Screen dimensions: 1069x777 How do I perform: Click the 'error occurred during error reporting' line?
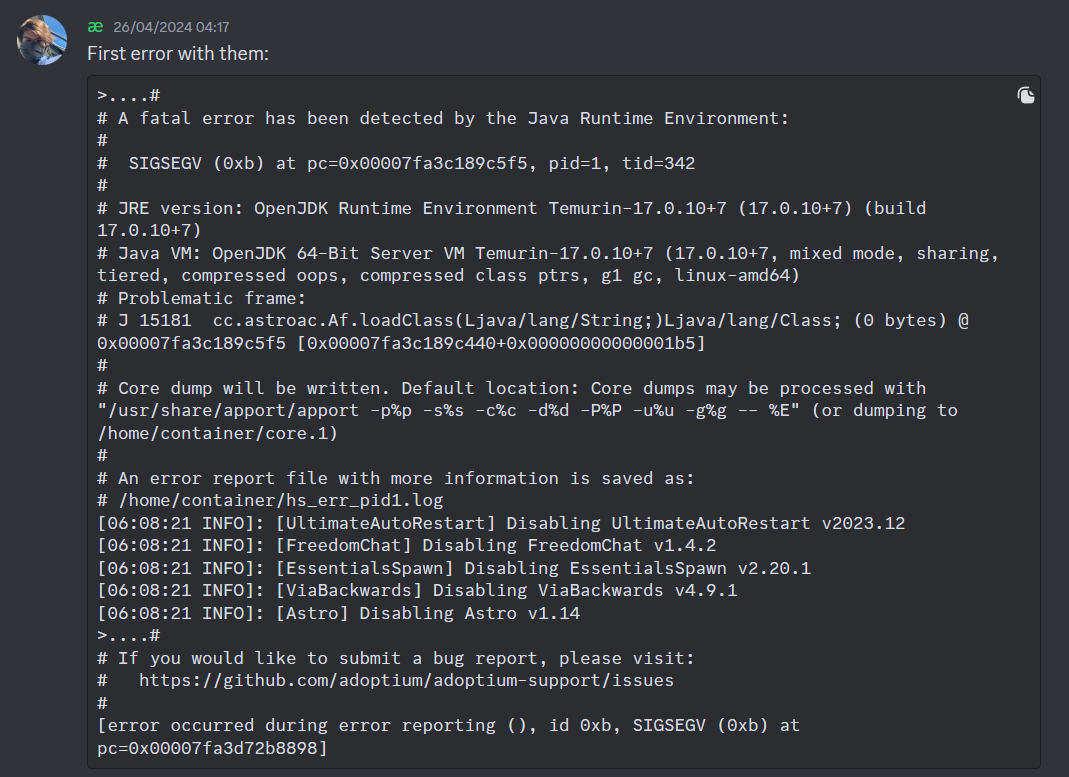[x=448, y=725]
